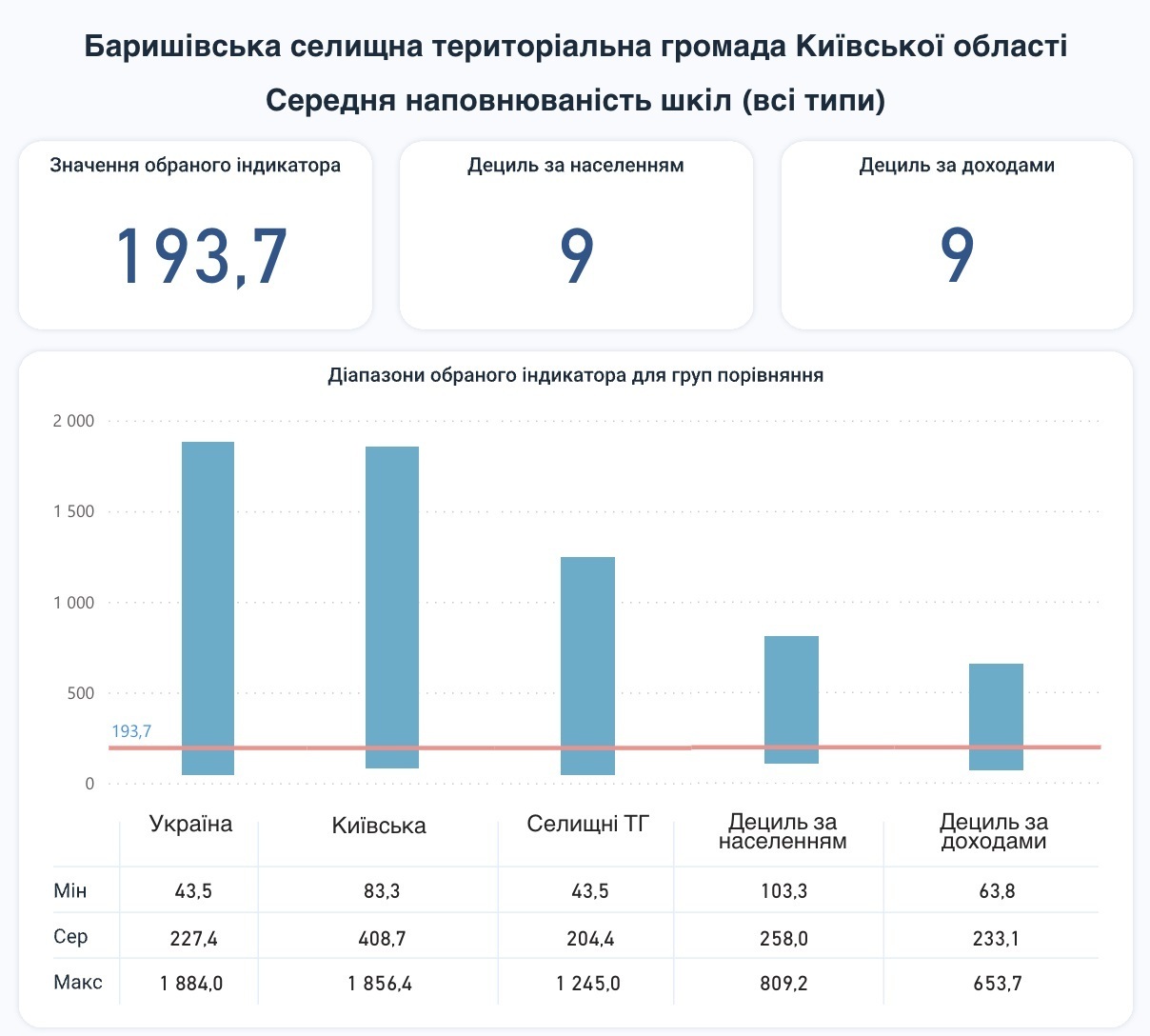Image resolution: width=1150 pixels, height=1036 pixels.
Task: Select the income decile card showing 9
Action: [957, 235]
